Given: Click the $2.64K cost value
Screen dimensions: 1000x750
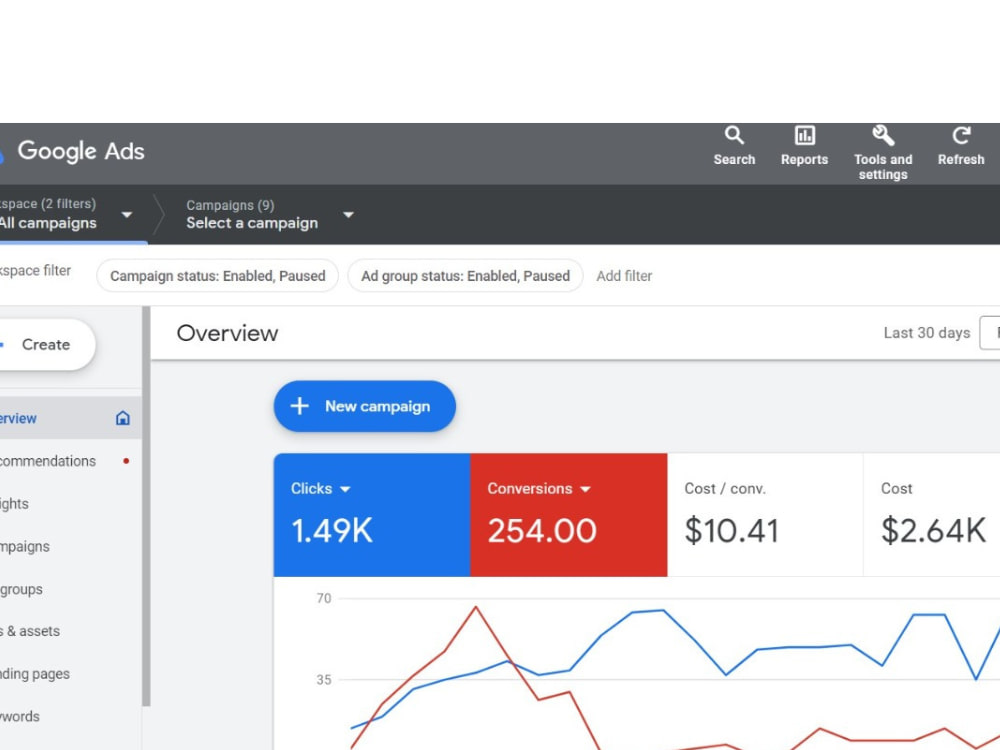Looking at the screenshot, I should point(933,531).
